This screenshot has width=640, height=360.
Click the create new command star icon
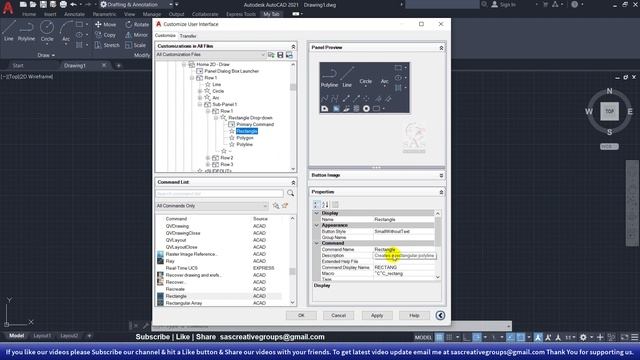[x=285, y=206]
